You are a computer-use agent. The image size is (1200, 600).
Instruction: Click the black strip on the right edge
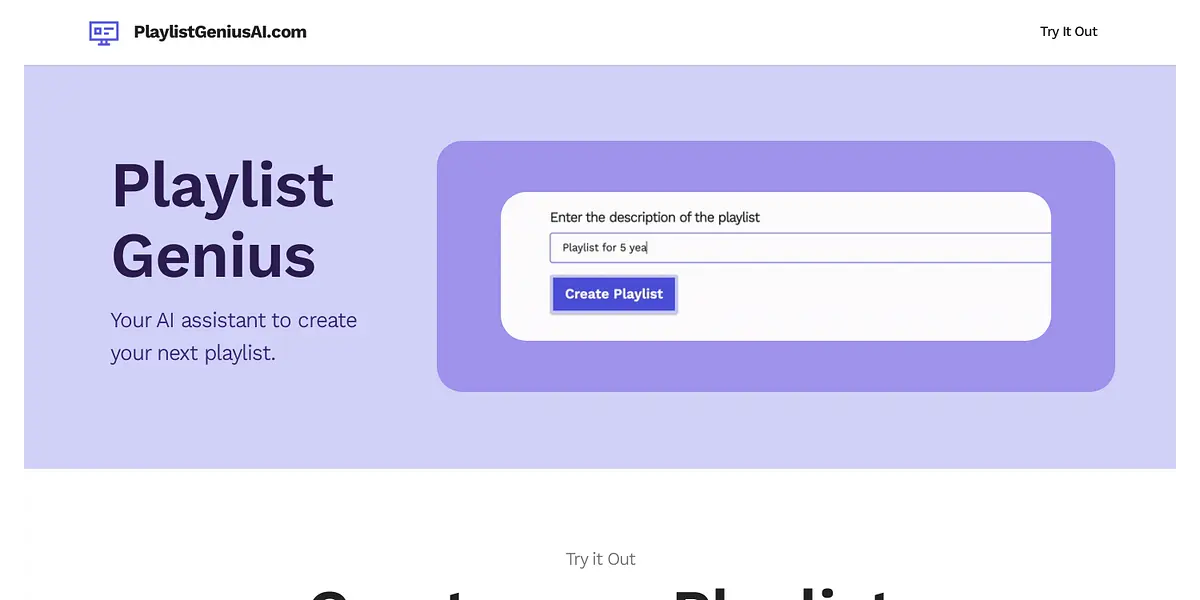pyautogui.click(x=1188, y=300)
